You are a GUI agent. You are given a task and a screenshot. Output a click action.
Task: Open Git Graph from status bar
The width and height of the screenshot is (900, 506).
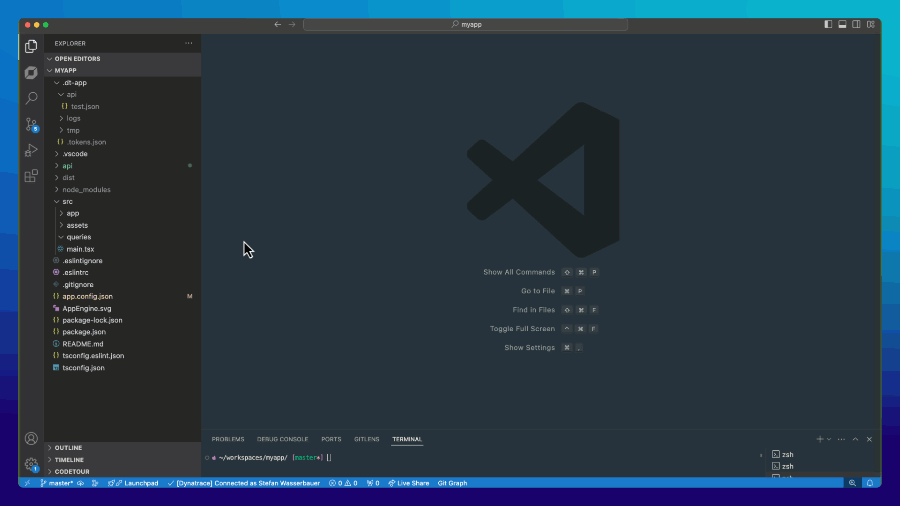point(452,483)
